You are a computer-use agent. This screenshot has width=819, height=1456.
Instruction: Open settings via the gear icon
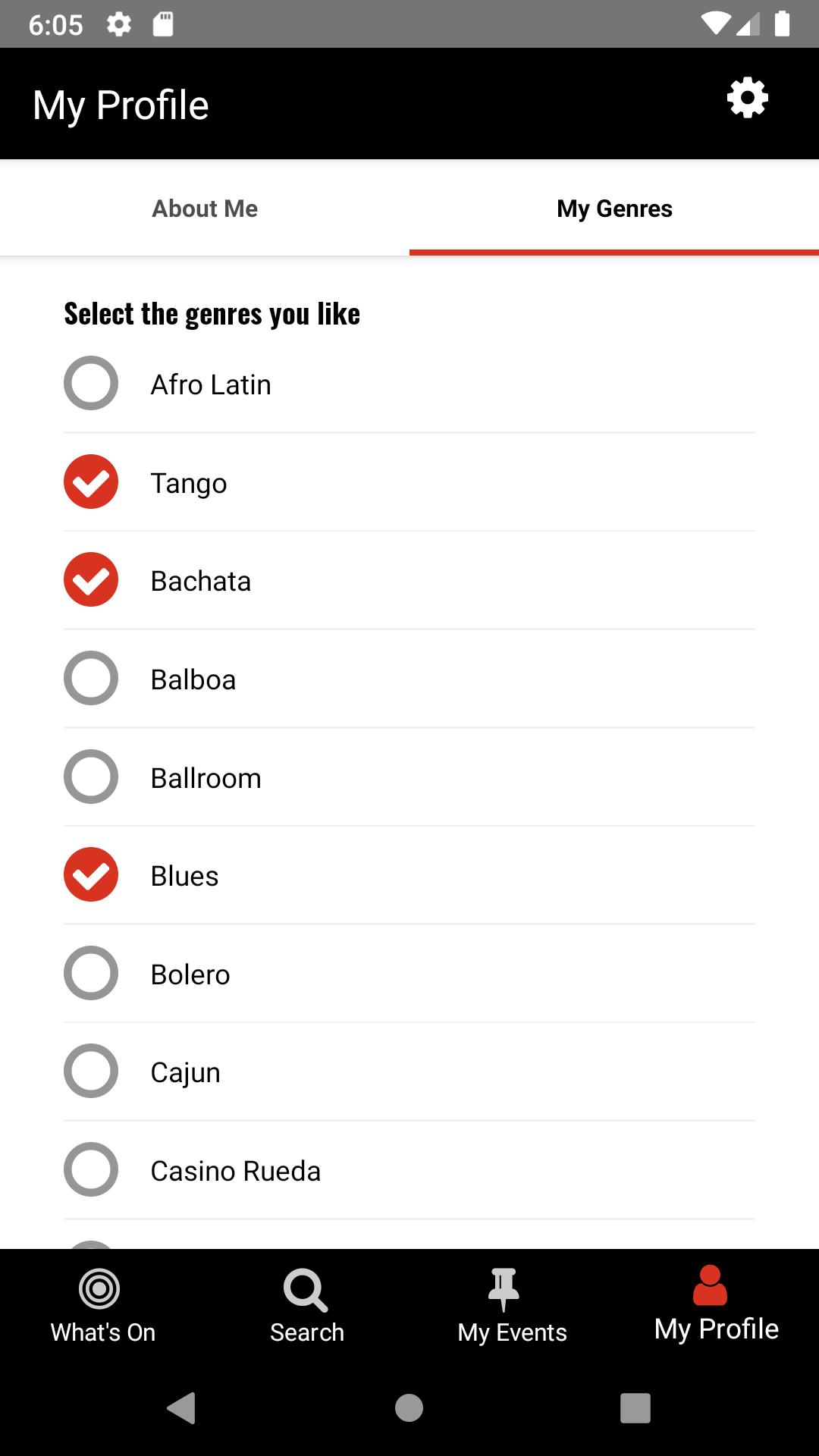click(x=748, y=99)
